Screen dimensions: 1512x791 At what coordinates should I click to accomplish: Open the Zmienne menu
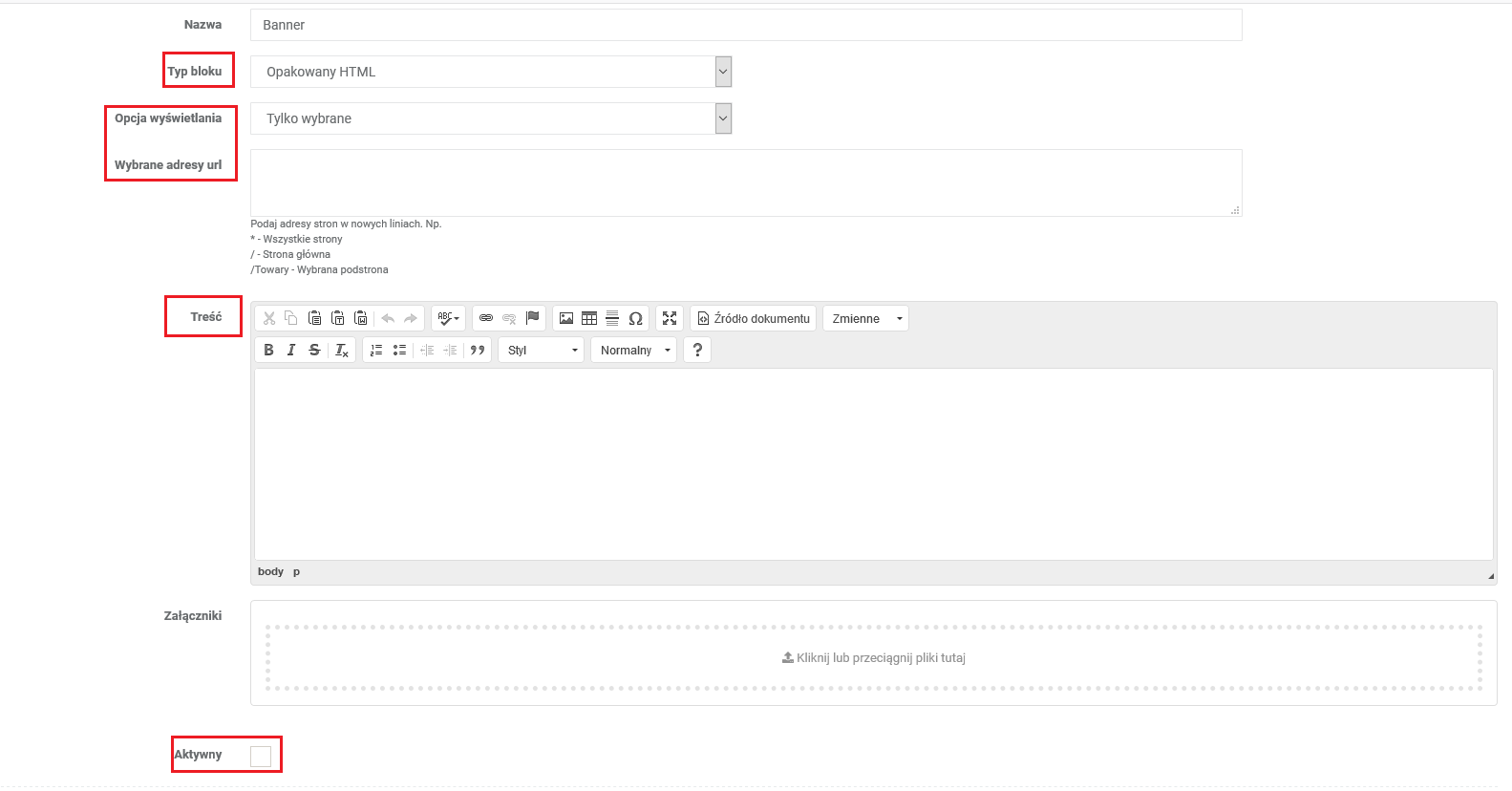865,319
